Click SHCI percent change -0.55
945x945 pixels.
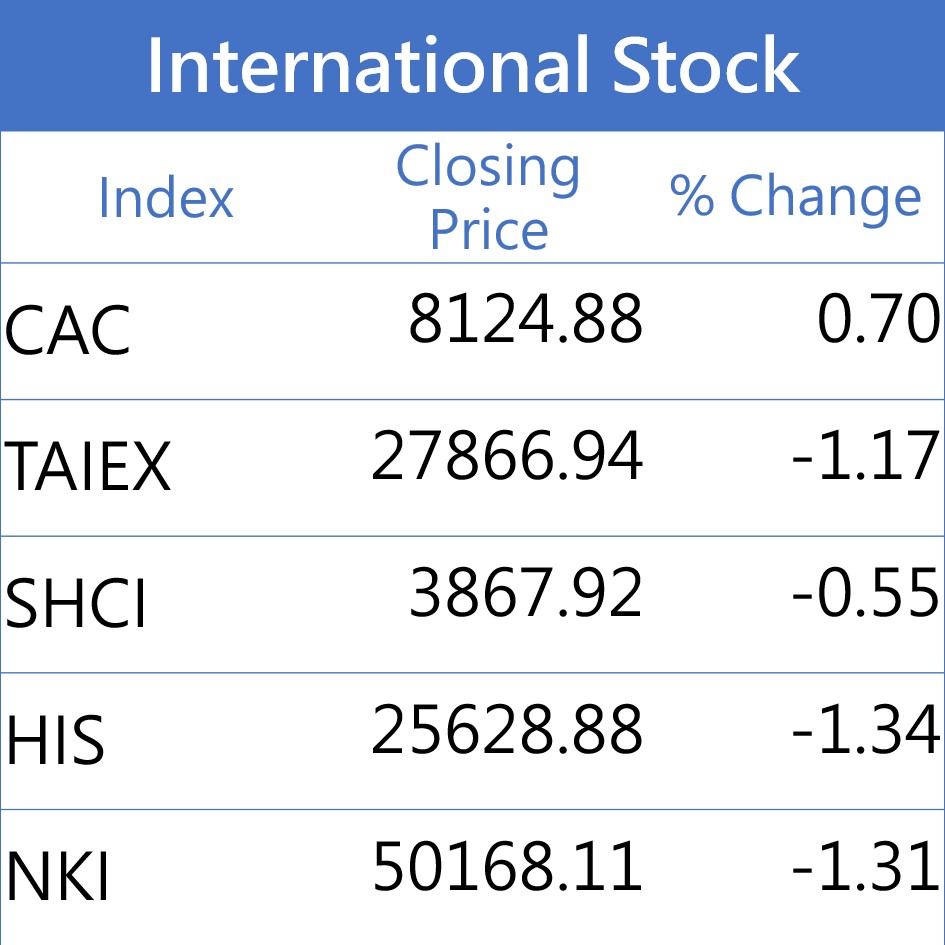865,594
